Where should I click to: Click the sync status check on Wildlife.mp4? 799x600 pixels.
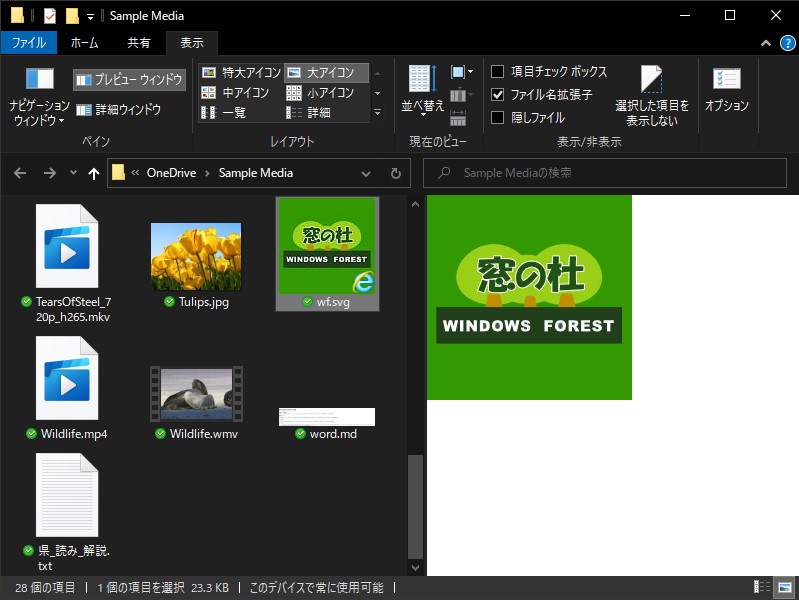pyautogui.click(x=32, y=433)
